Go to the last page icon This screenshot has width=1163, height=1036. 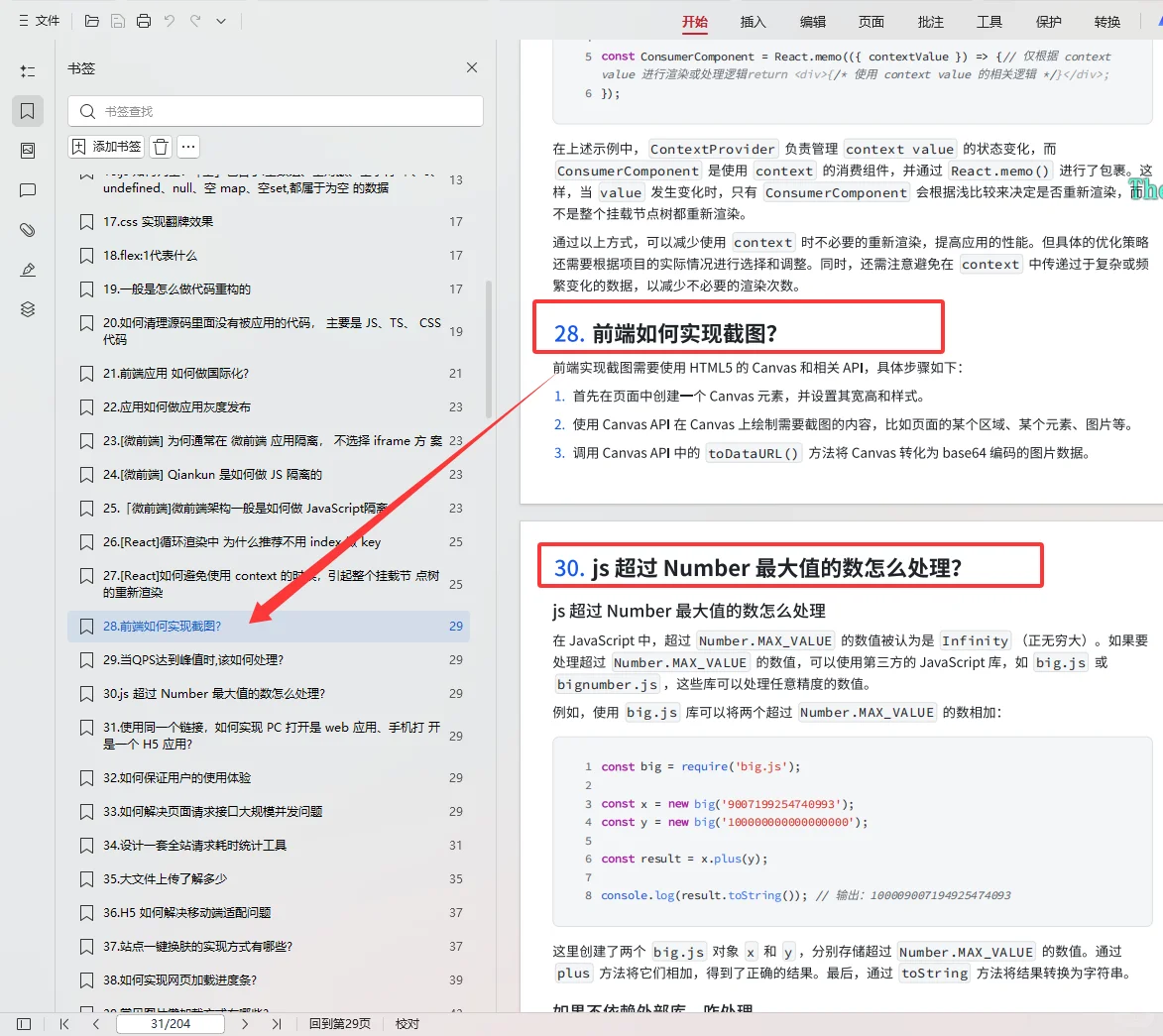point(276,1024)
